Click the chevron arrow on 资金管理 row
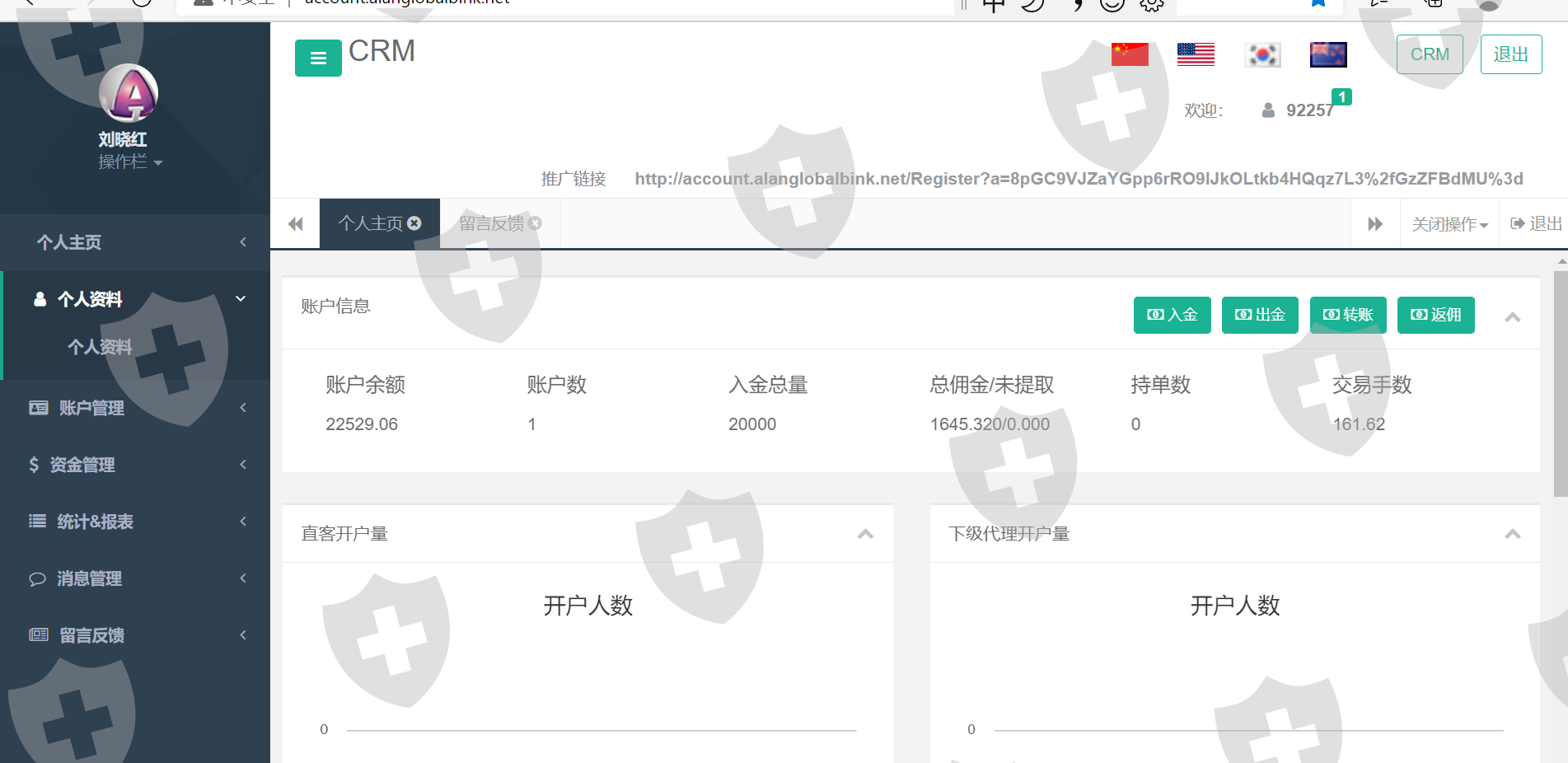Screen dimensions: 1568x763 (x=243, y=465)
